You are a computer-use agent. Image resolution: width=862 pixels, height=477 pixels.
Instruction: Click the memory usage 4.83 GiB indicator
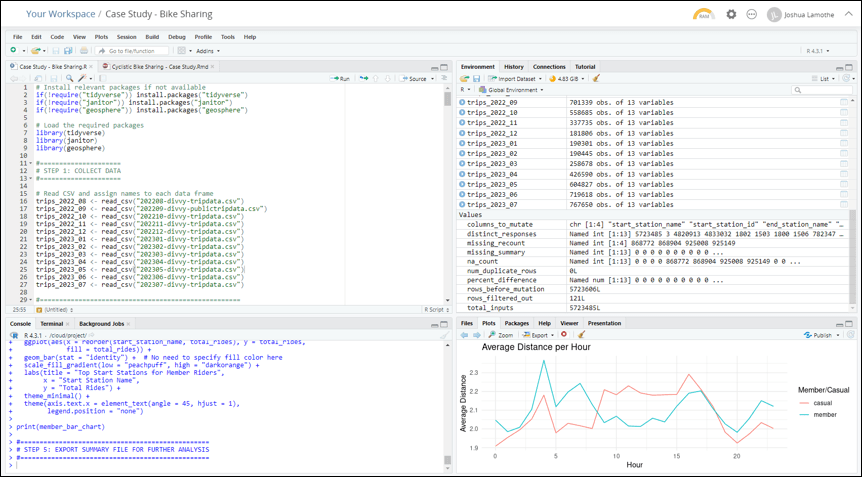(x=564, y=78)
